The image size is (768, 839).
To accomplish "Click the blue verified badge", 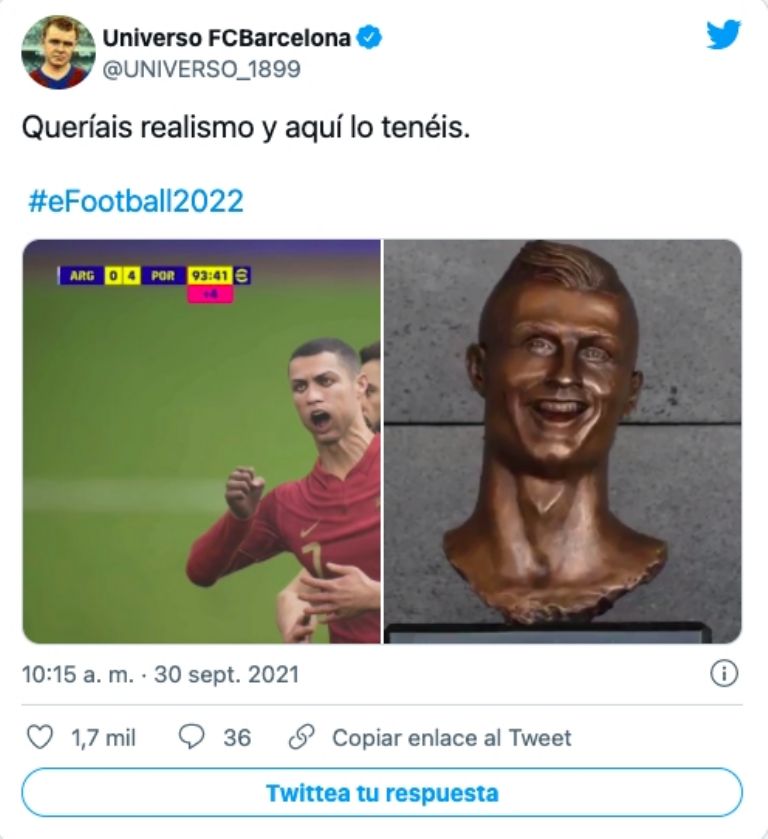I will pyautogui.click(x=371, y=39).
